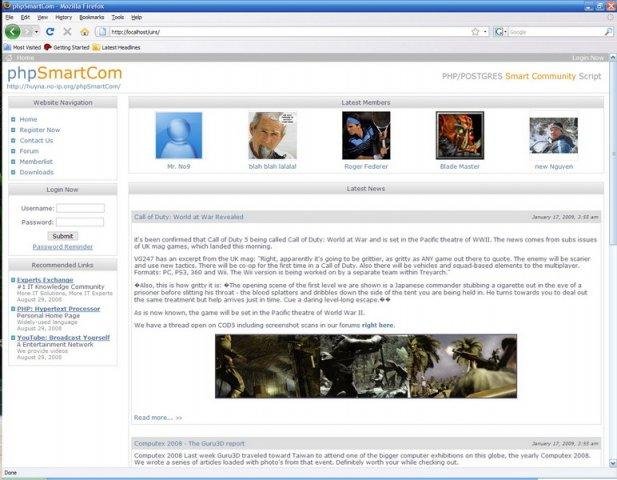The image size is (617, 480).
Task: Open the Roger Federer name link
Action: click(x=366, y=166)
